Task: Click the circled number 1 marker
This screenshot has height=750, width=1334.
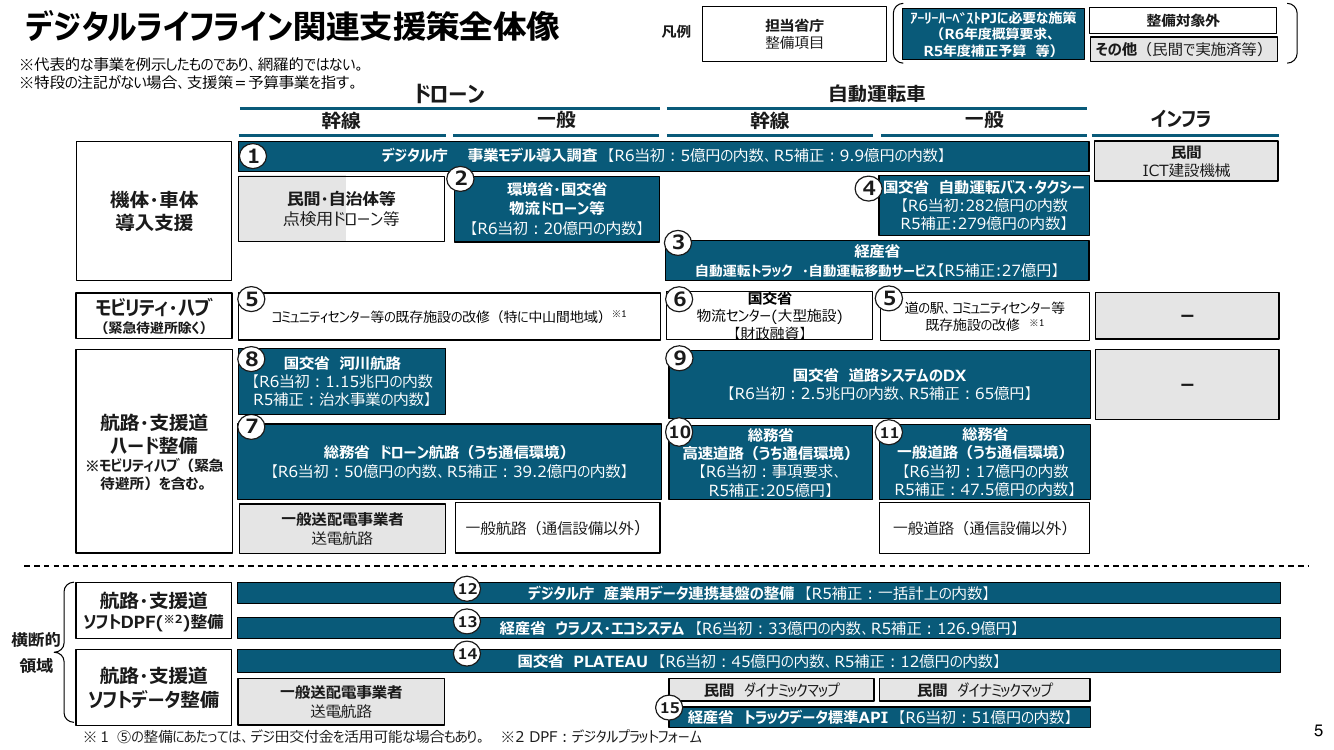Action: click(x=254, y=156)
